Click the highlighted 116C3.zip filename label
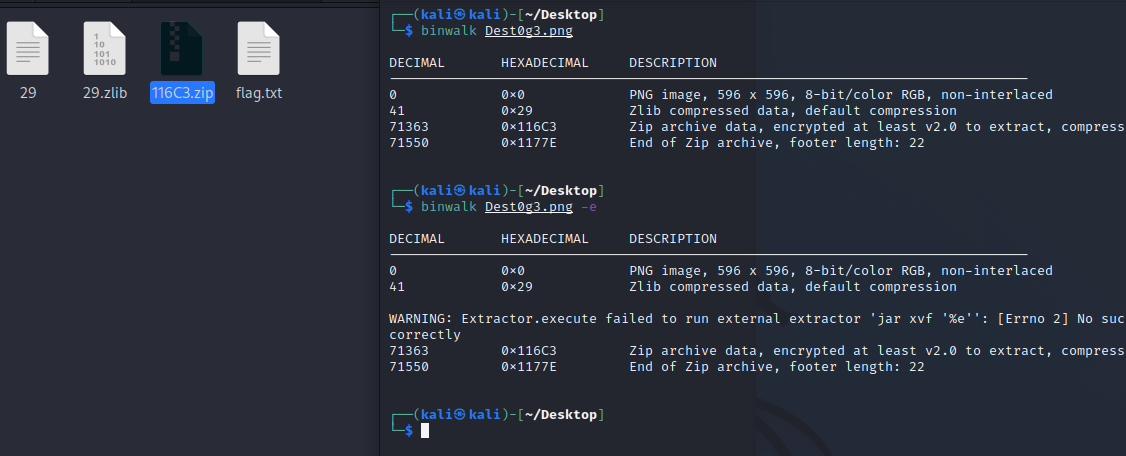1126x456 pixels. [182, 94]
